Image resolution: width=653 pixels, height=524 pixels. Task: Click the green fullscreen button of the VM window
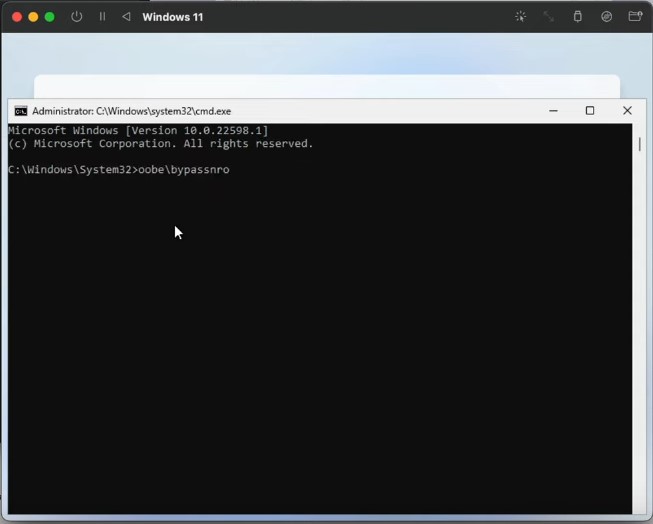point(50,17)
